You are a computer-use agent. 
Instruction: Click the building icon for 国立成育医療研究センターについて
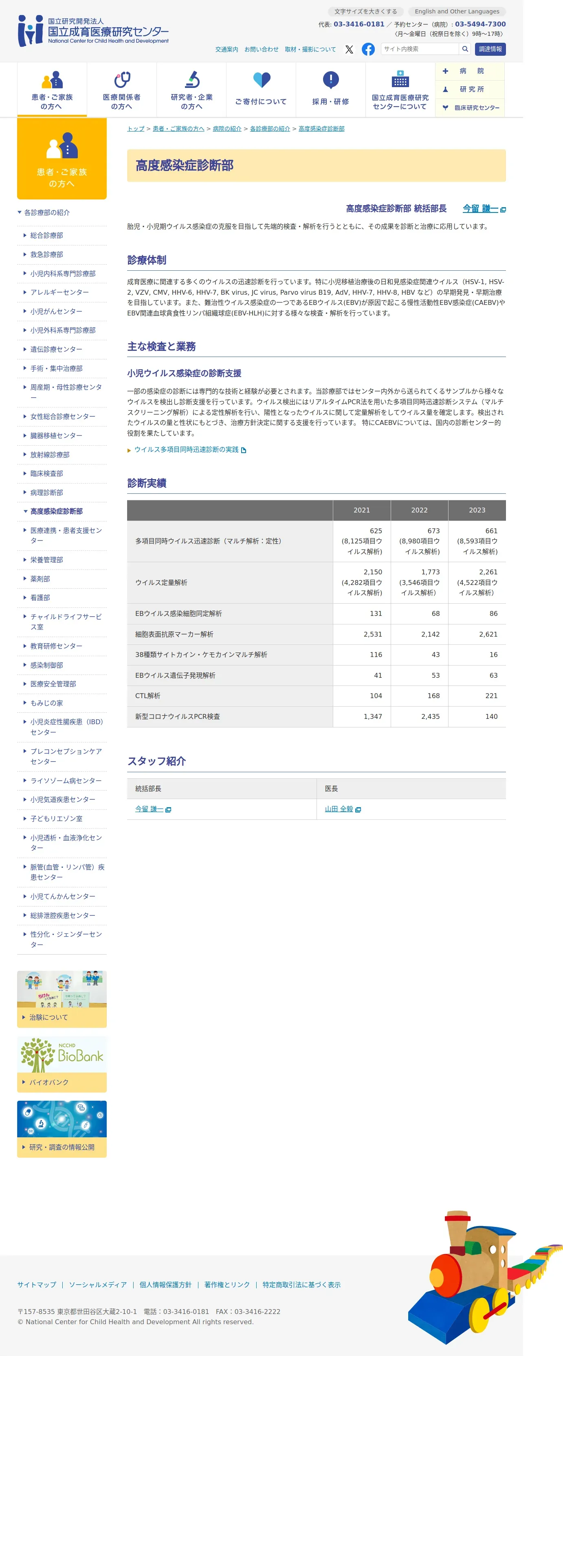click(x=400, y=80)
